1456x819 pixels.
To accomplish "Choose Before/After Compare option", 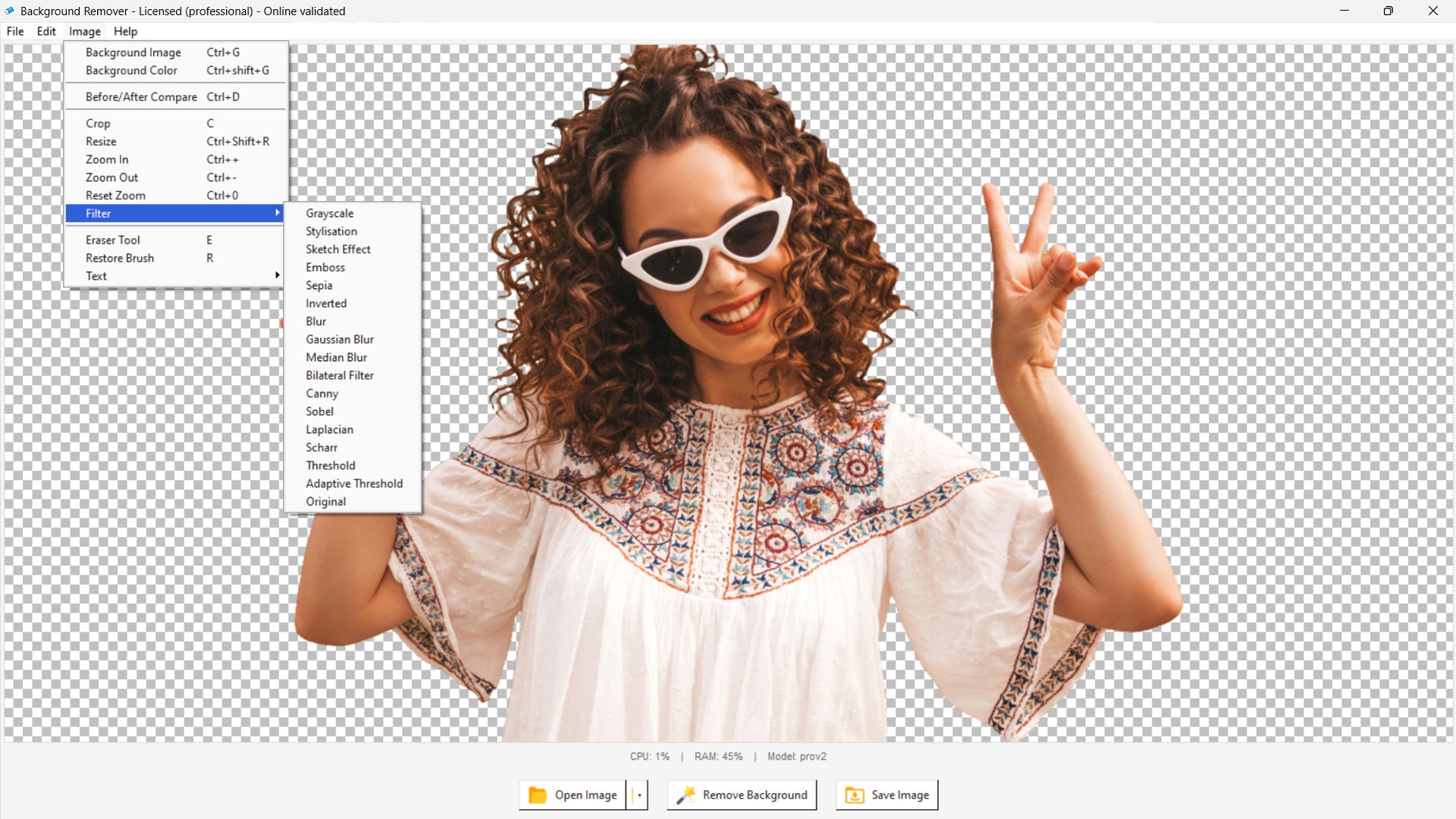I will pyautogui.click(x=141, y=97).
